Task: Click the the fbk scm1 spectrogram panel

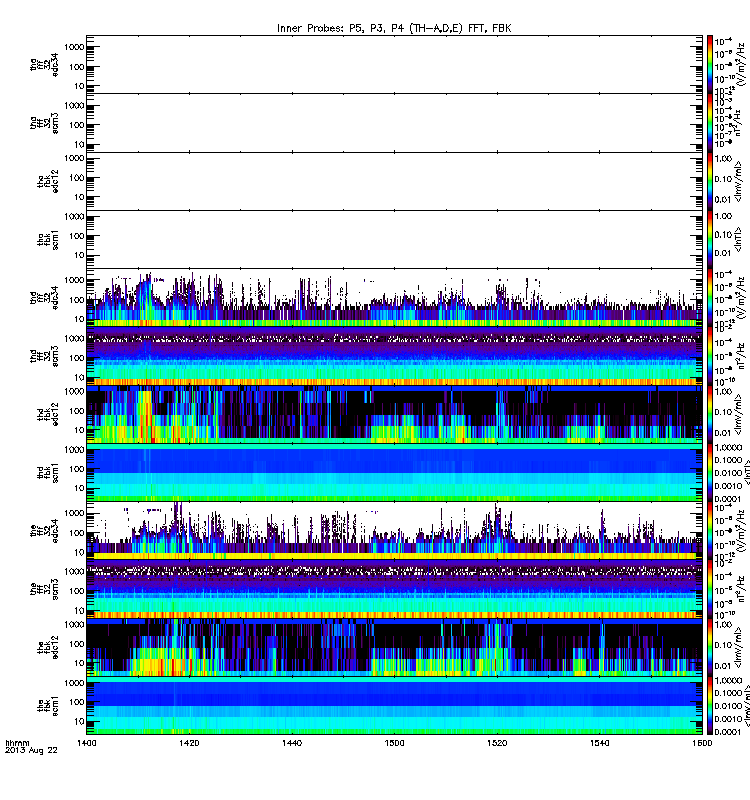Action: pyautogui.click(x=394, y=706)
